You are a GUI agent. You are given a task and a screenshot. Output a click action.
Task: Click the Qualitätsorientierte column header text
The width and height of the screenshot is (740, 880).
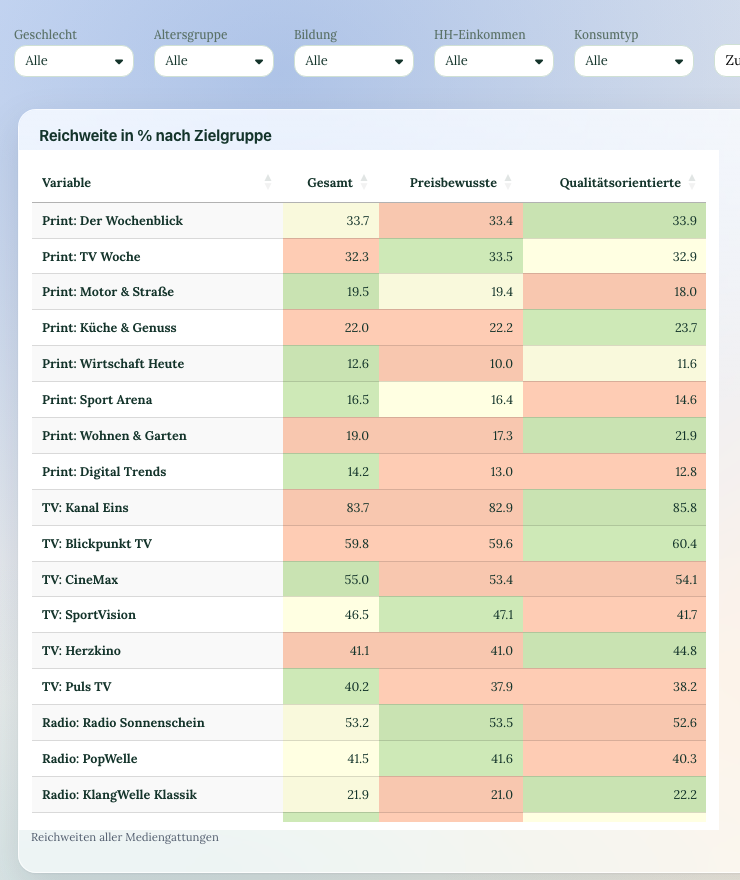(620, 182)
